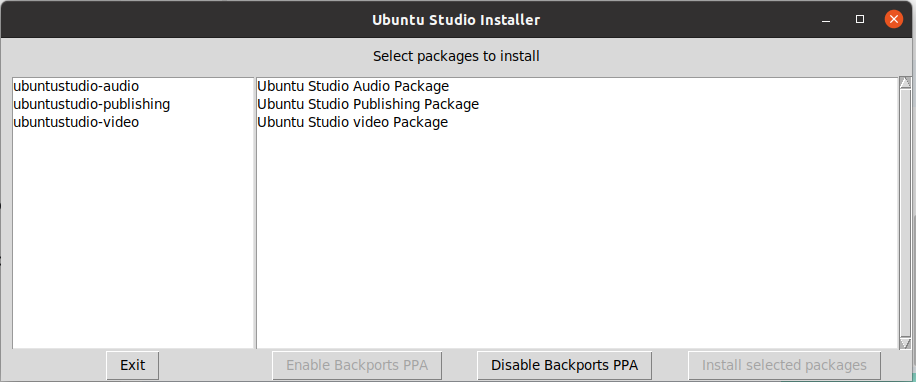Close the installer with the orange X
This screenshot has height=382, width=916.
[894, 19]
